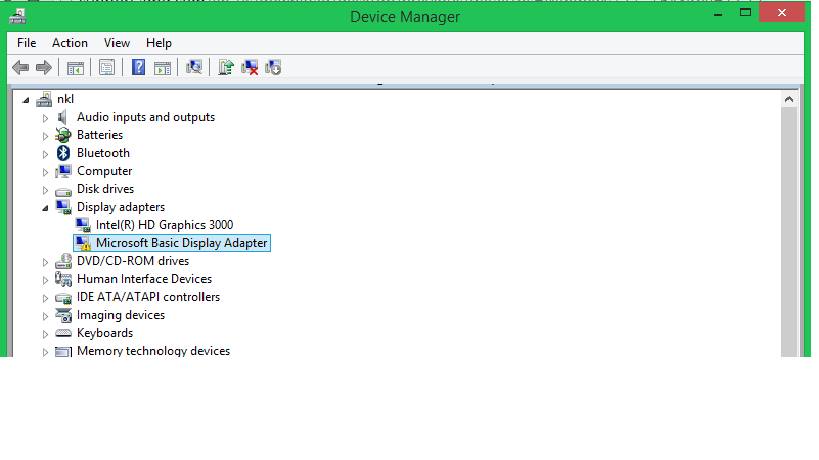Expand the Disk drives node
Image resolution: width=819 pixels, height=460 pixels.
click(45, 190)
